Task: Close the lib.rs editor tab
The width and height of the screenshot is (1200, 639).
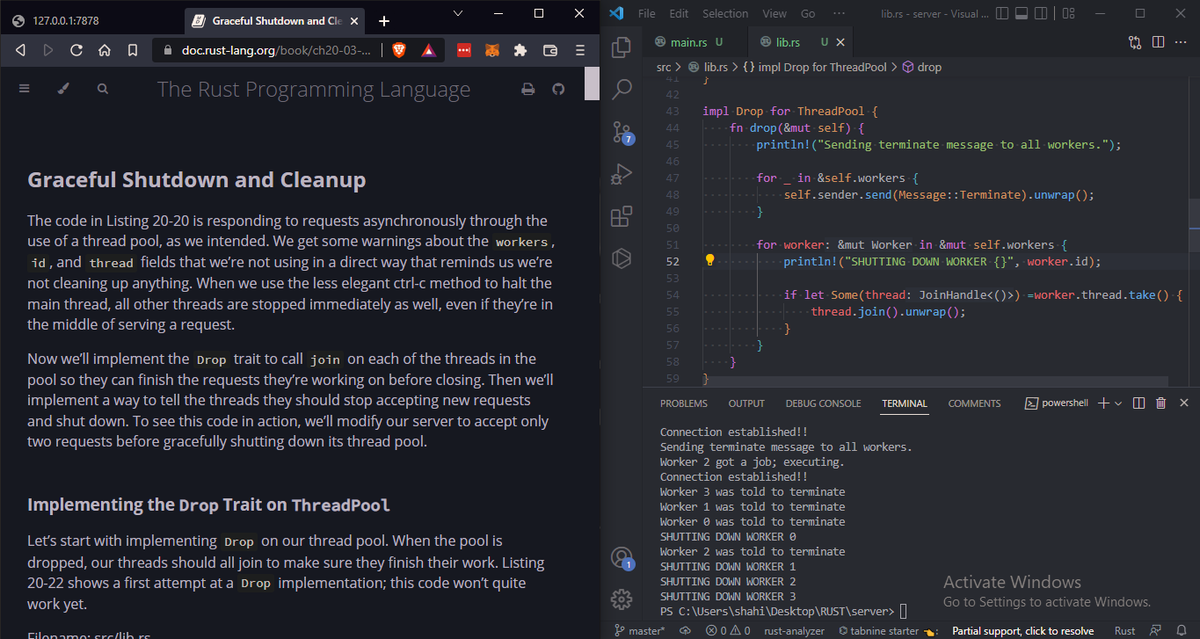Action: tap(840, 42)
